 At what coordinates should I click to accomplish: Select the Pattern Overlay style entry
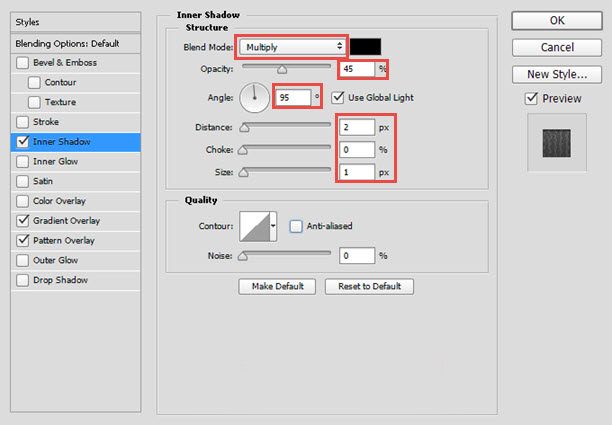coord(64,240)
